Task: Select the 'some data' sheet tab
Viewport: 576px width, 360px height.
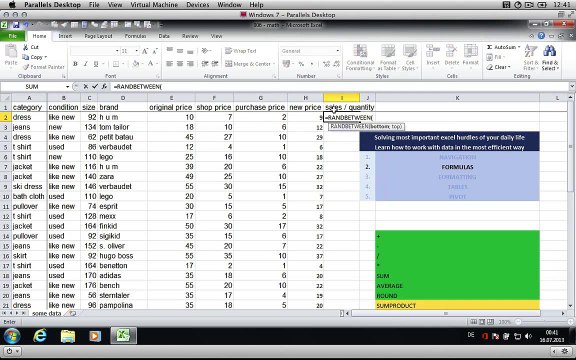Action: click(x=46, y=313)
